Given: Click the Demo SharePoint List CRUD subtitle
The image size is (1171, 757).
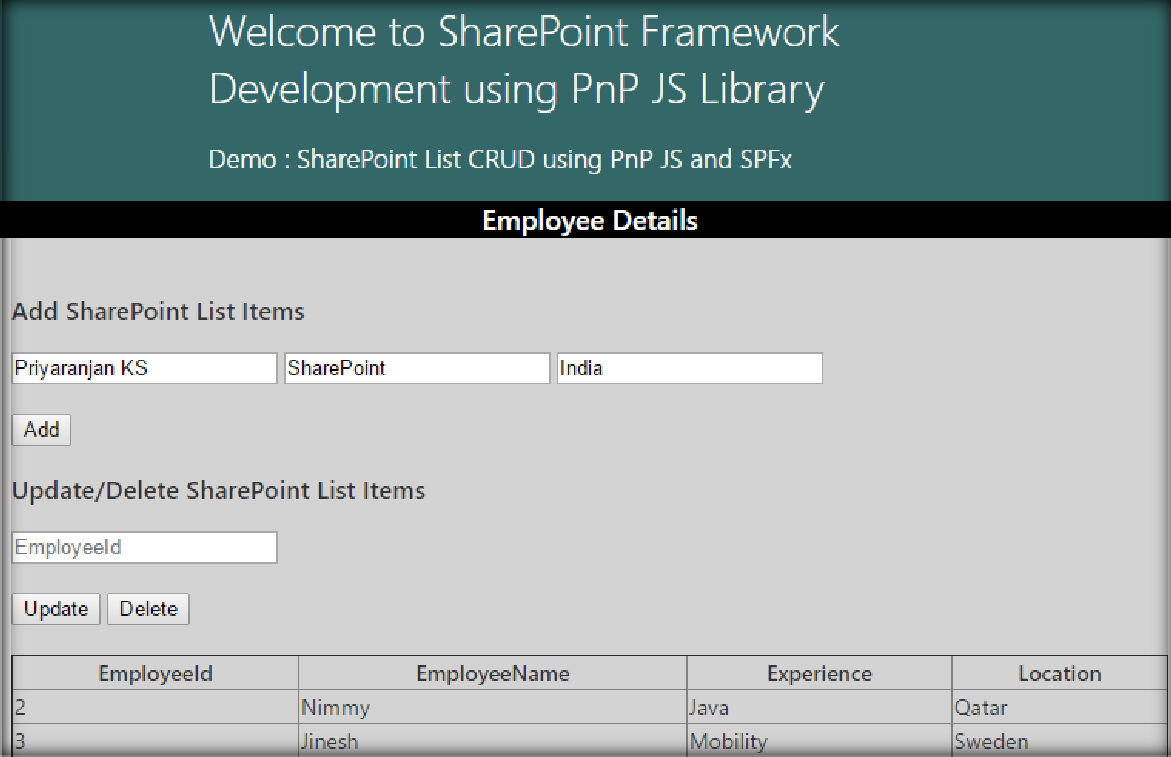Looking at the screenshot, I should pyautogui.click(x=500, y=160).
